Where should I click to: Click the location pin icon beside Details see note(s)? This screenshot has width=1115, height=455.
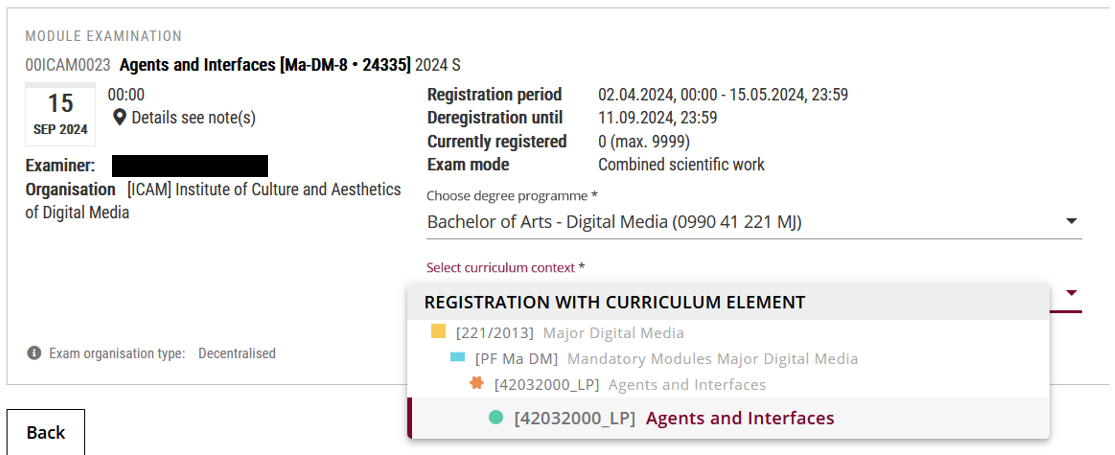(120, 117)
